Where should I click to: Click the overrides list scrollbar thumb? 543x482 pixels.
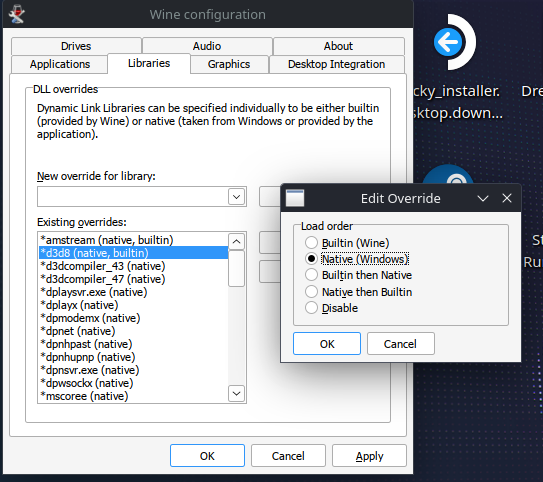coord(237,269)
